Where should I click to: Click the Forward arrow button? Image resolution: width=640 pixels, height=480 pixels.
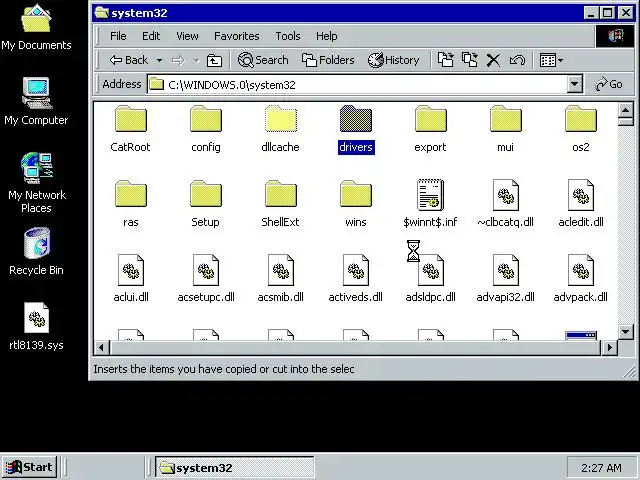click(178, 60)
